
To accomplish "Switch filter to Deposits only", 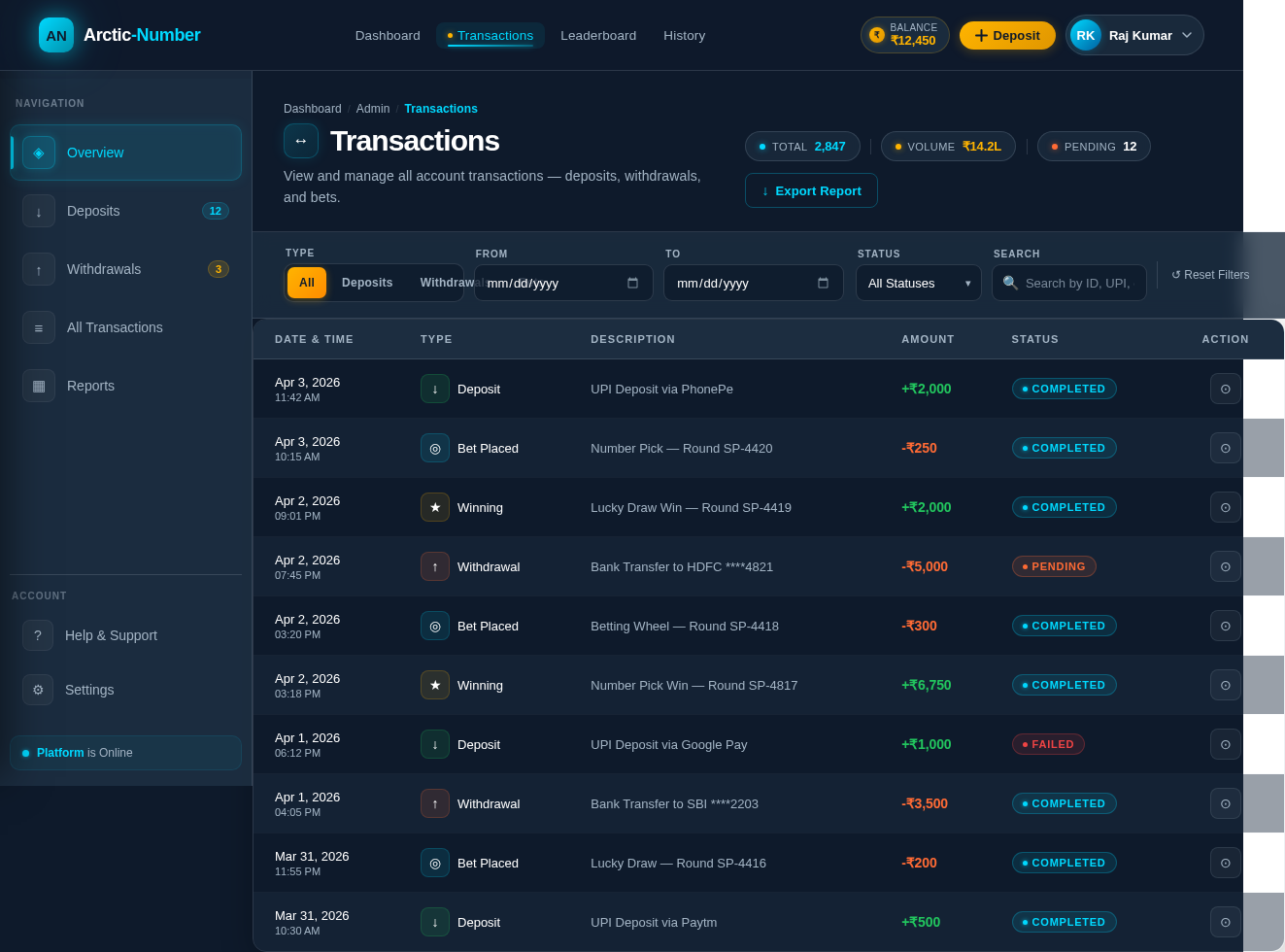I will pyautogui.click(x=367, y=283).
